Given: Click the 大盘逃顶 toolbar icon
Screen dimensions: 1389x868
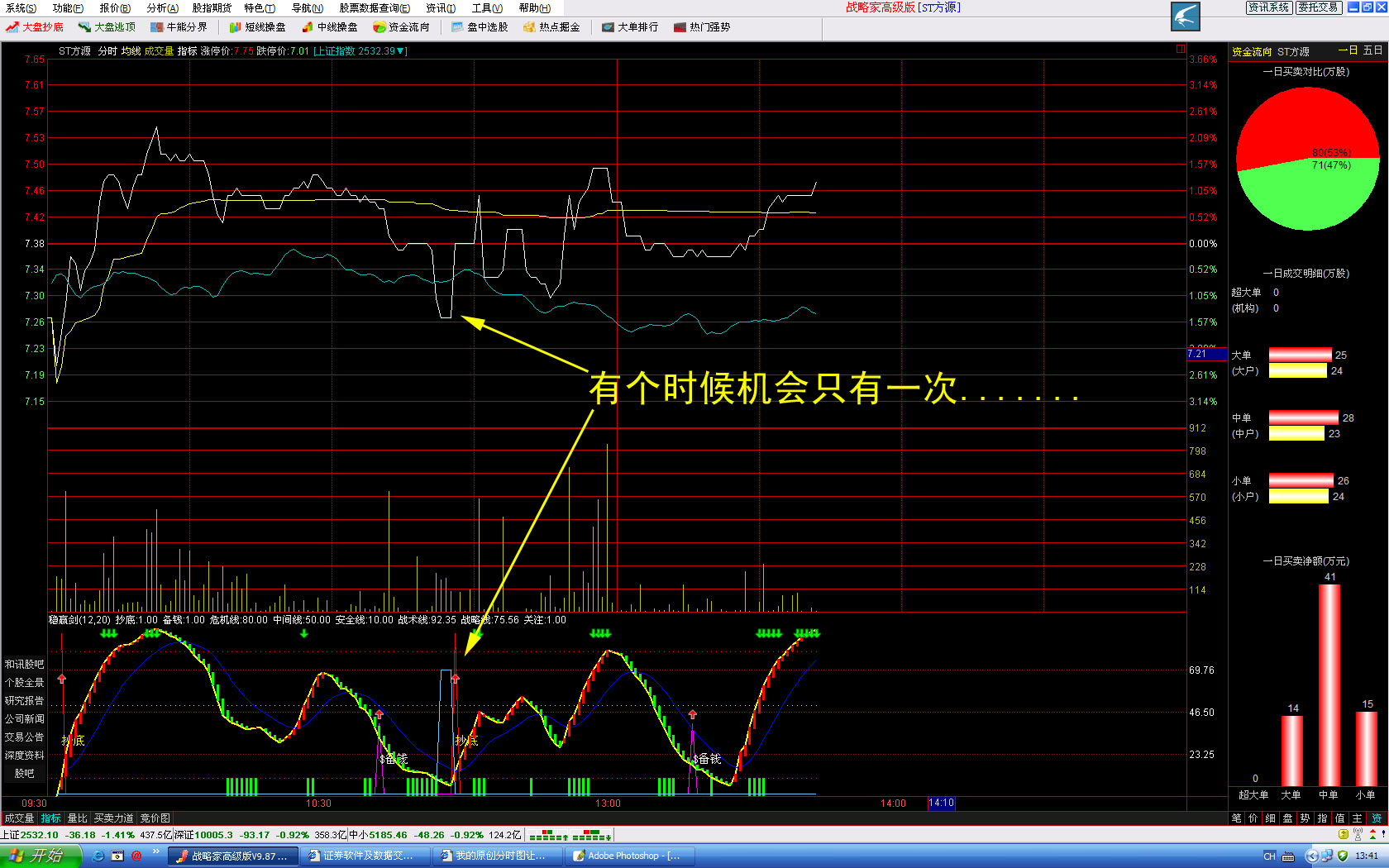Looking at the screenshot, I should [x=107, y=27].
